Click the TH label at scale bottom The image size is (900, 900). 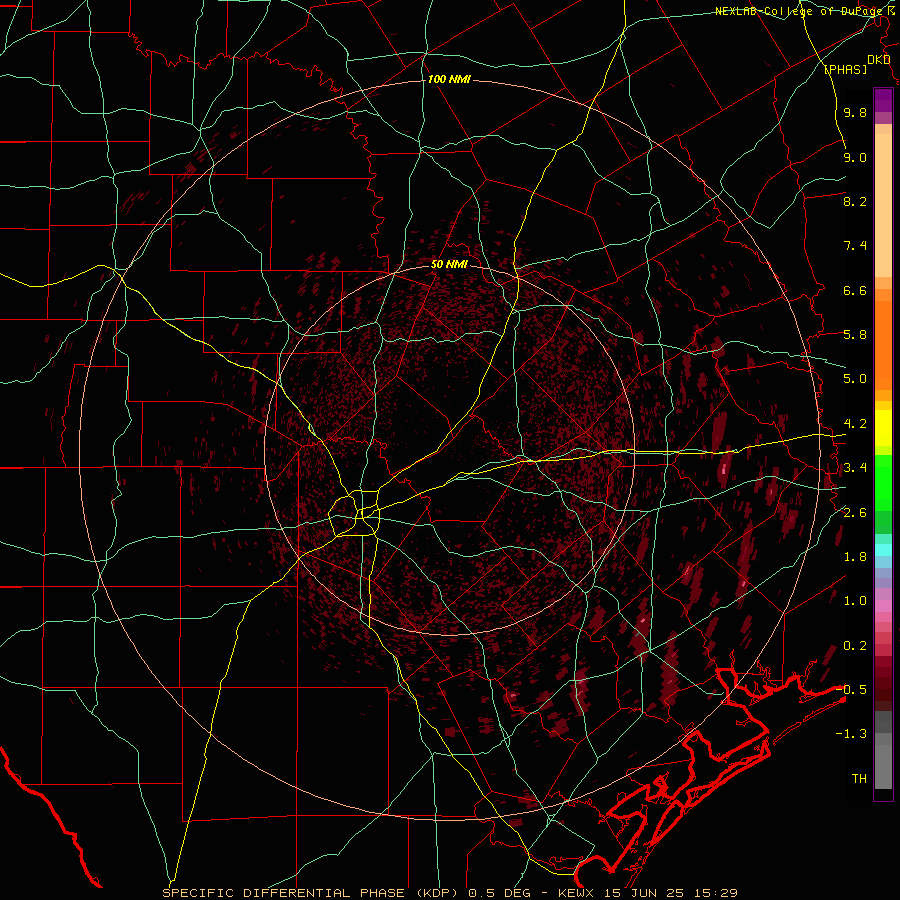coord(859,779)
